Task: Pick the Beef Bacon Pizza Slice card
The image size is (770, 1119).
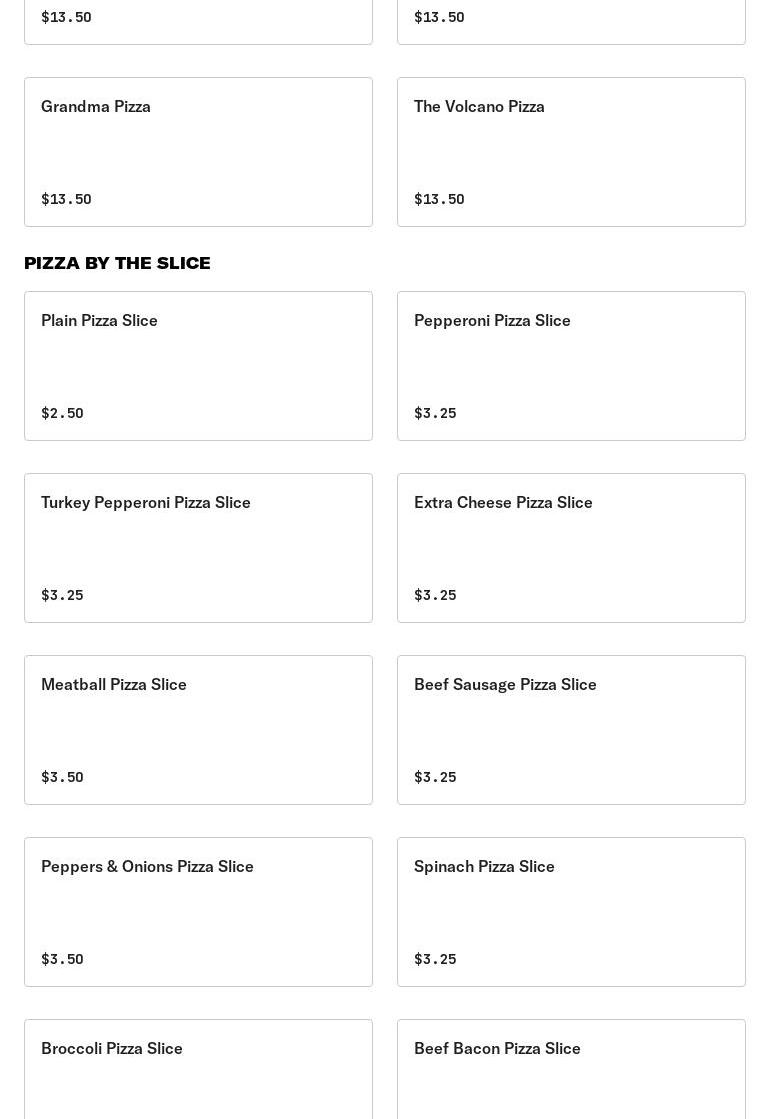Action: 571,1070
